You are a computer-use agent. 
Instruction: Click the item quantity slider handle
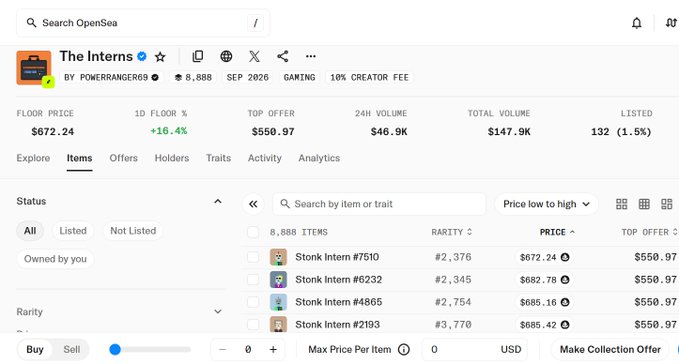[115, 349]
